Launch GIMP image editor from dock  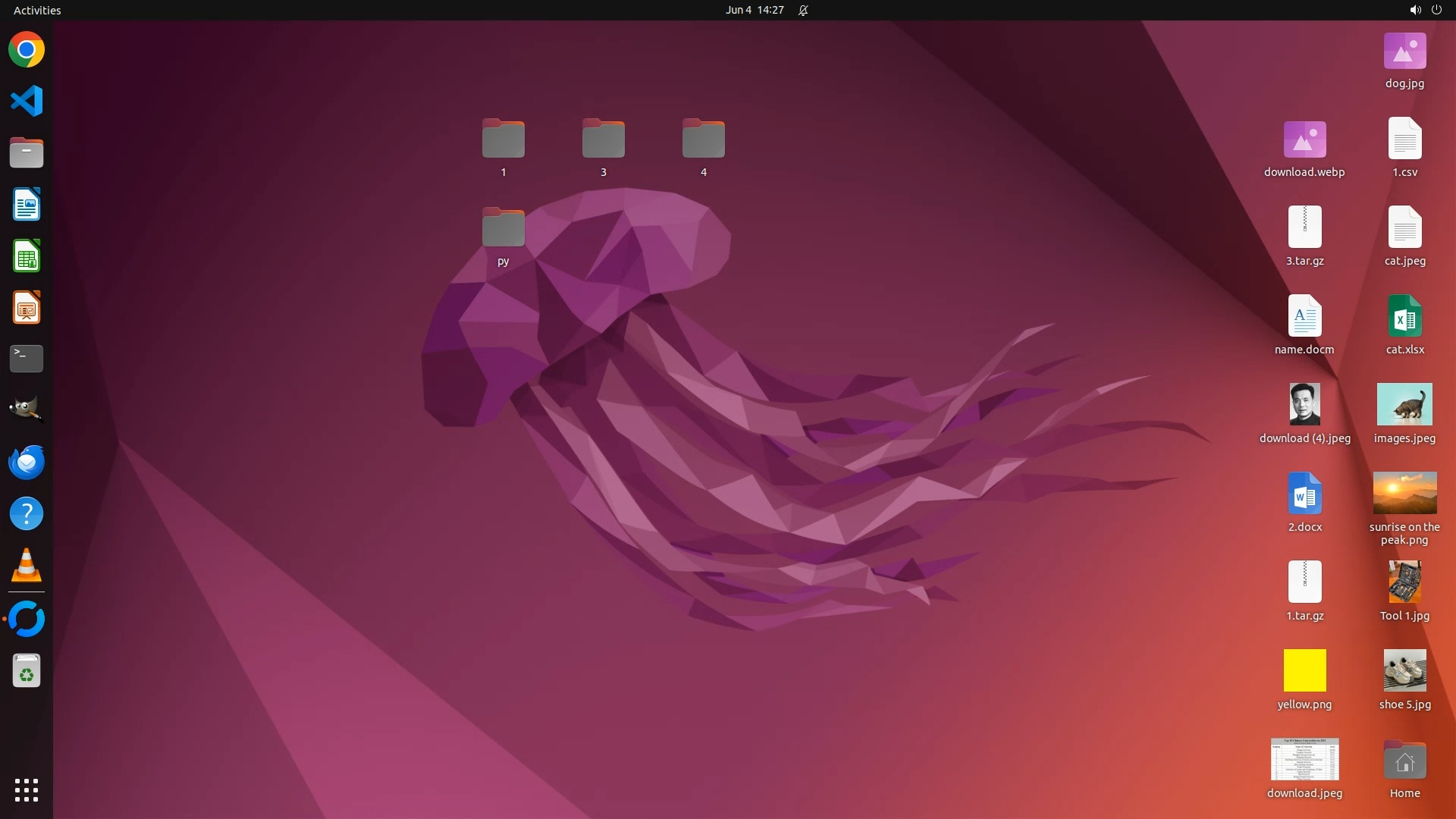pos(27,409)
